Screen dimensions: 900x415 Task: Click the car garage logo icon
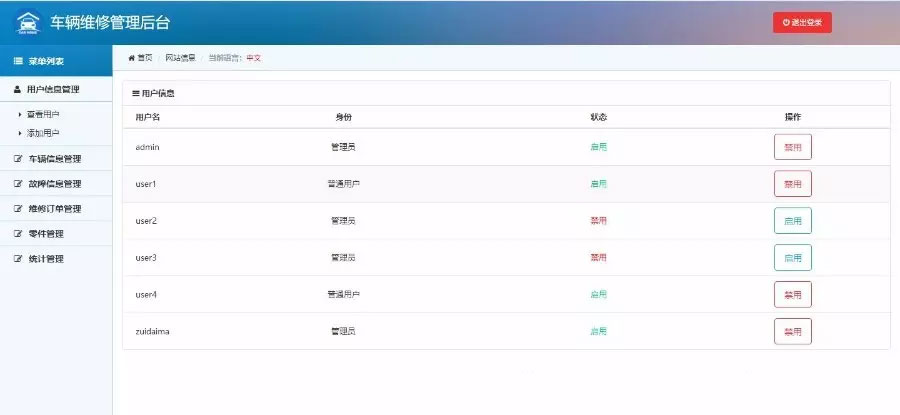click(x=26, y=21)
